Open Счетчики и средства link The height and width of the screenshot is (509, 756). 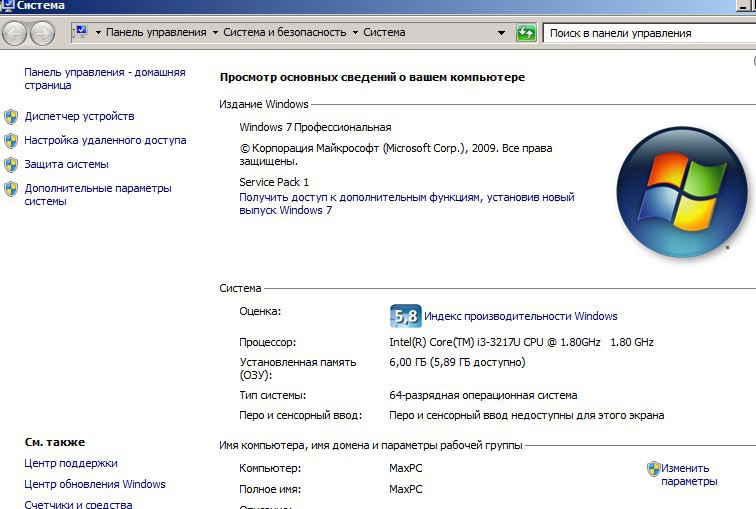point(78,504)
